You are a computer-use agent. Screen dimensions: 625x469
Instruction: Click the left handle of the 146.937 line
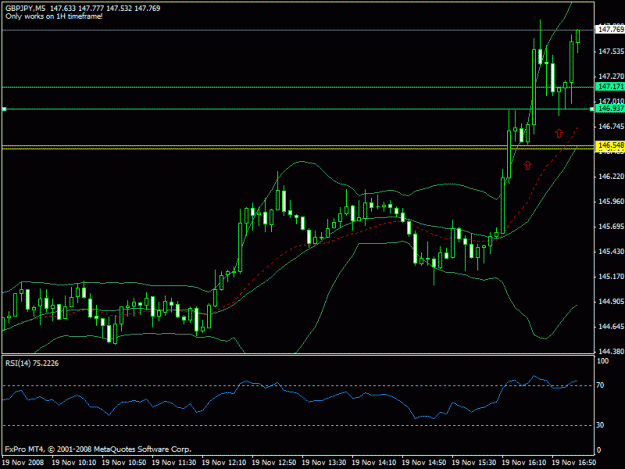tap(4, 109)
